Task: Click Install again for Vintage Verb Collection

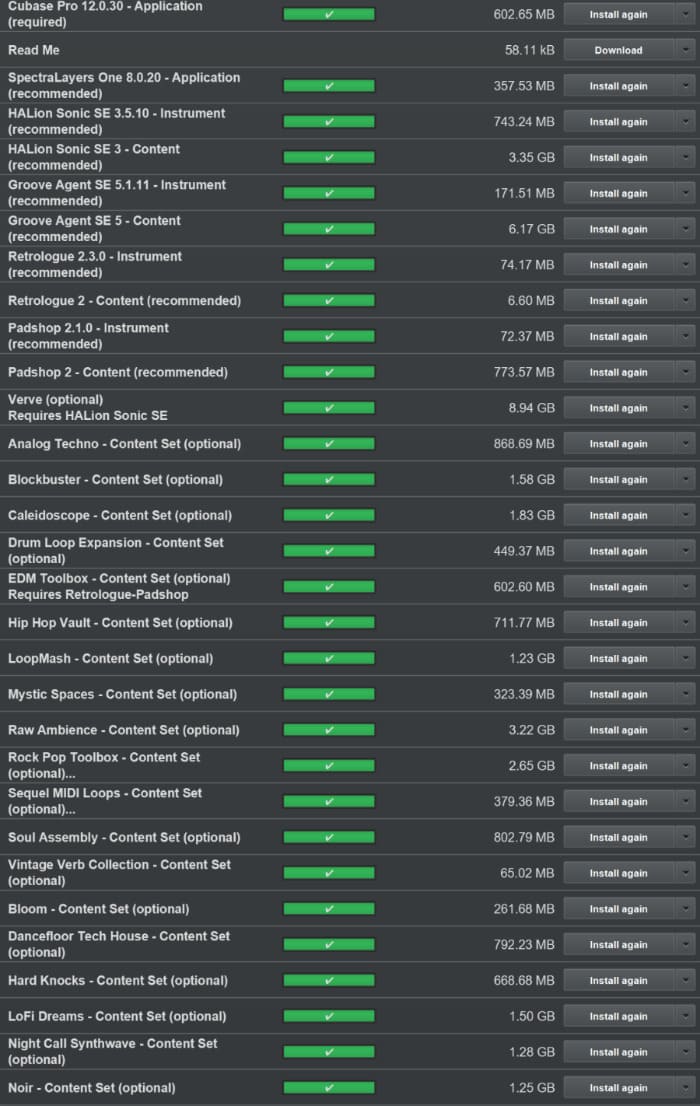Action: click(619, 873)
